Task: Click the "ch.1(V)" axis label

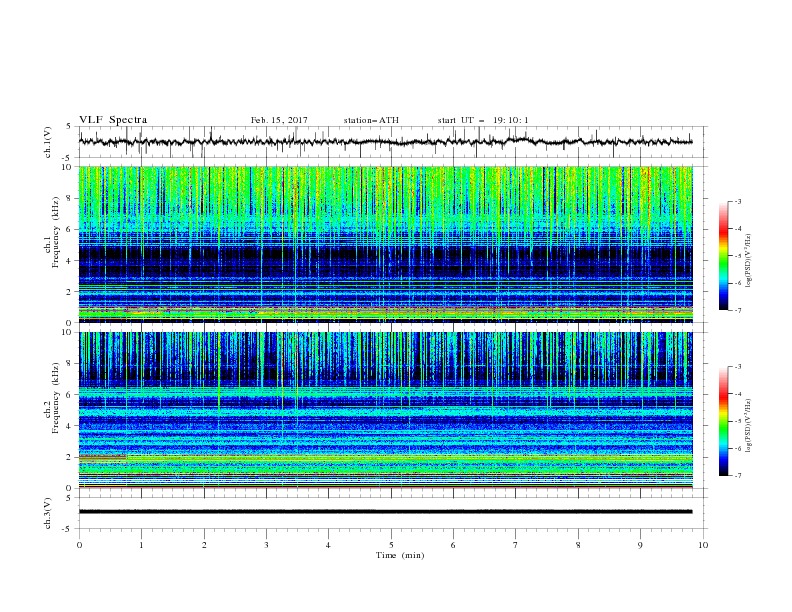Action: (48, 142)
